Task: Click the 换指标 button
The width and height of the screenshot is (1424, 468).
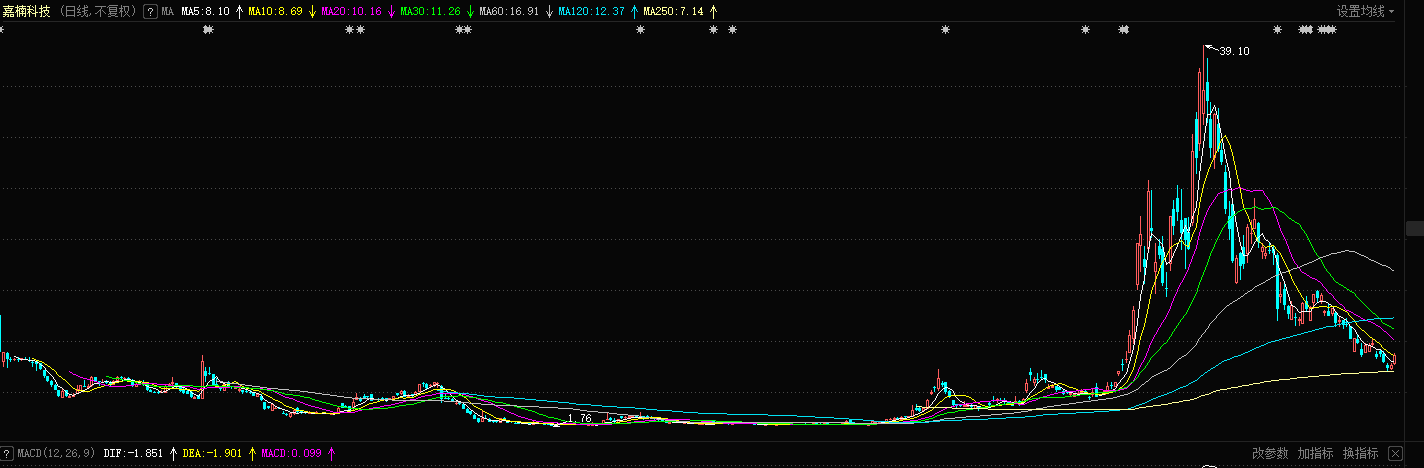Action: point(1360,453)
